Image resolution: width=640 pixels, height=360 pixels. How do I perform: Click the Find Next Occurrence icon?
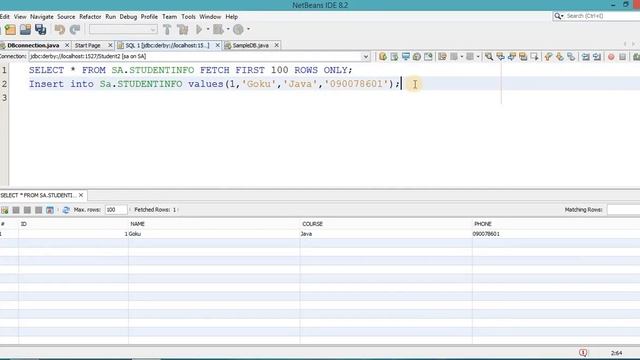[511, 57]
